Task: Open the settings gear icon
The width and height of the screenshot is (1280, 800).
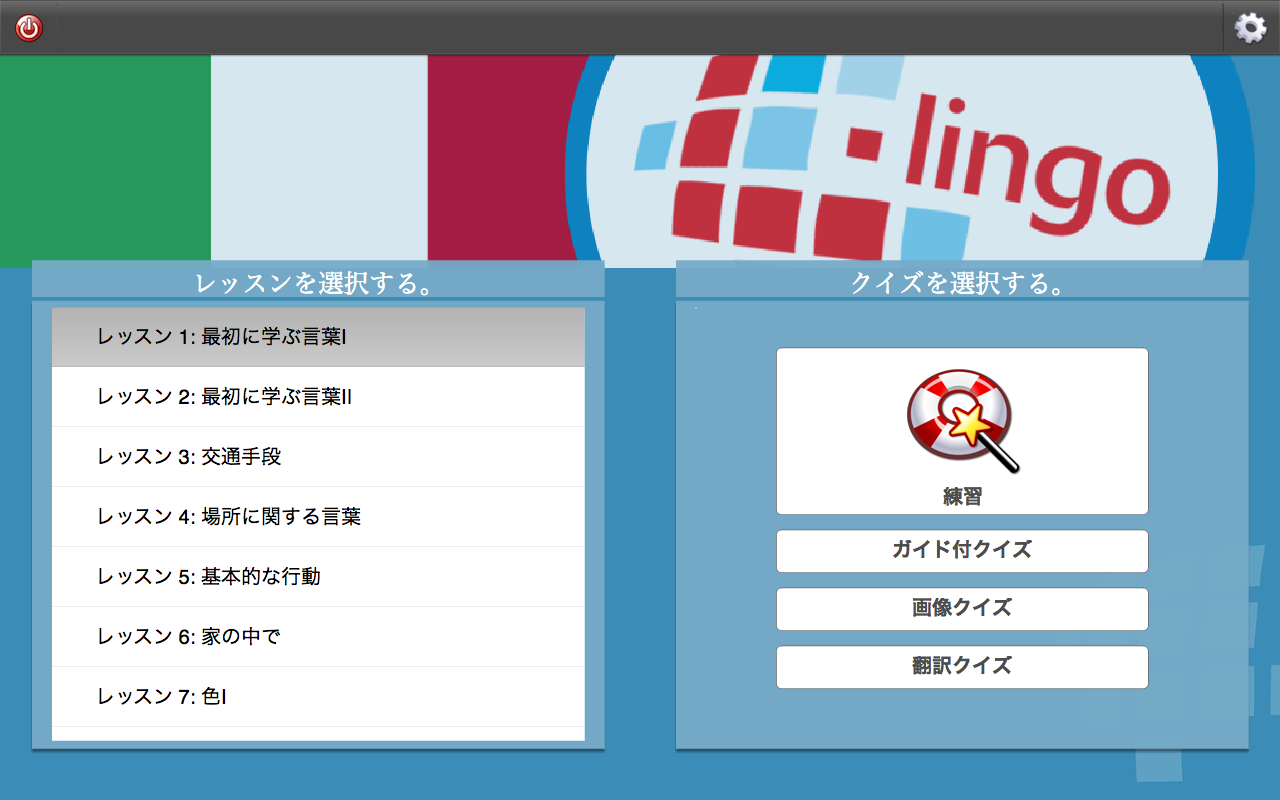Action: click(x=1250, y=28)
